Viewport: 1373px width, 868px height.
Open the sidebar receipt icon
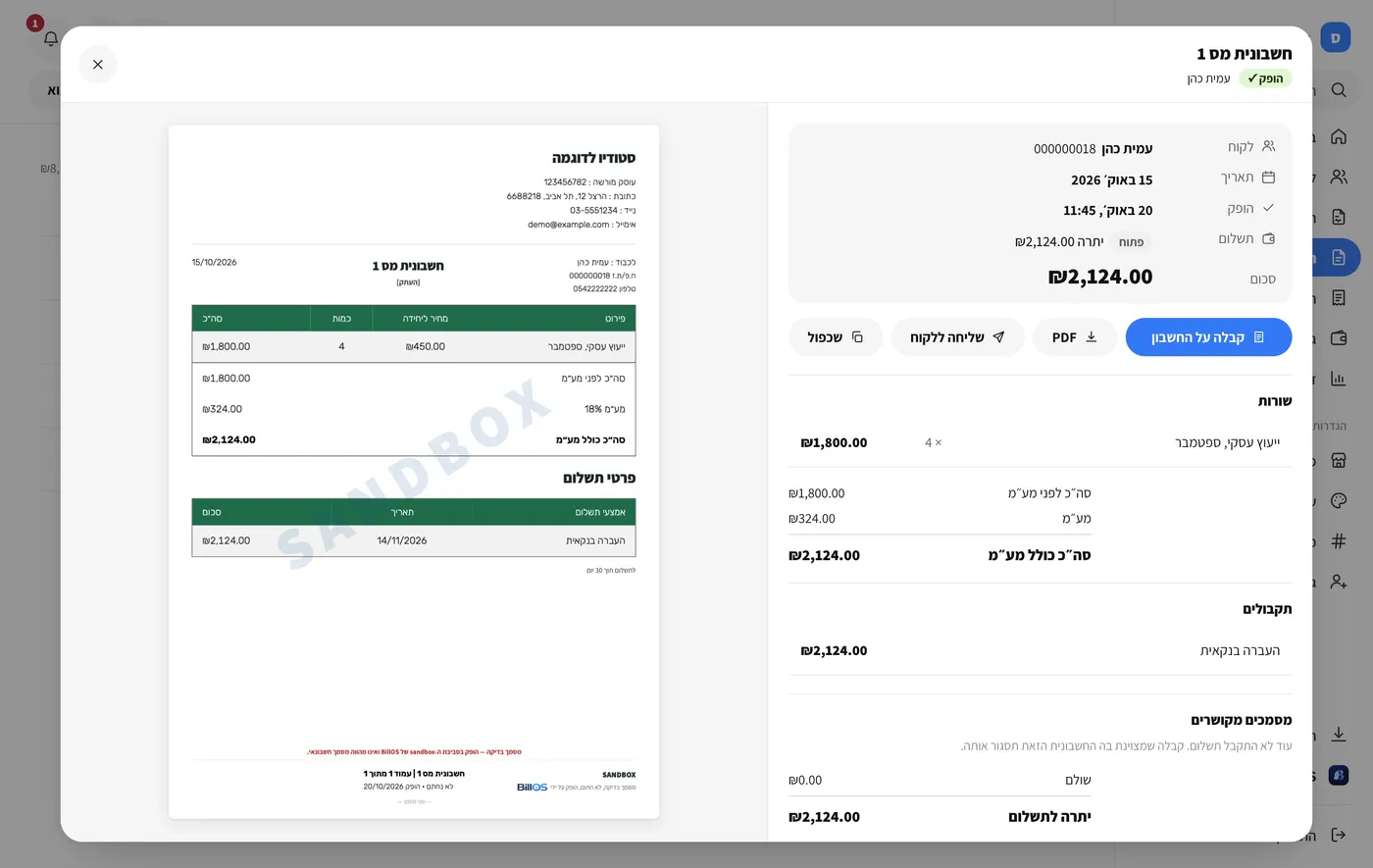[1339, 297]
